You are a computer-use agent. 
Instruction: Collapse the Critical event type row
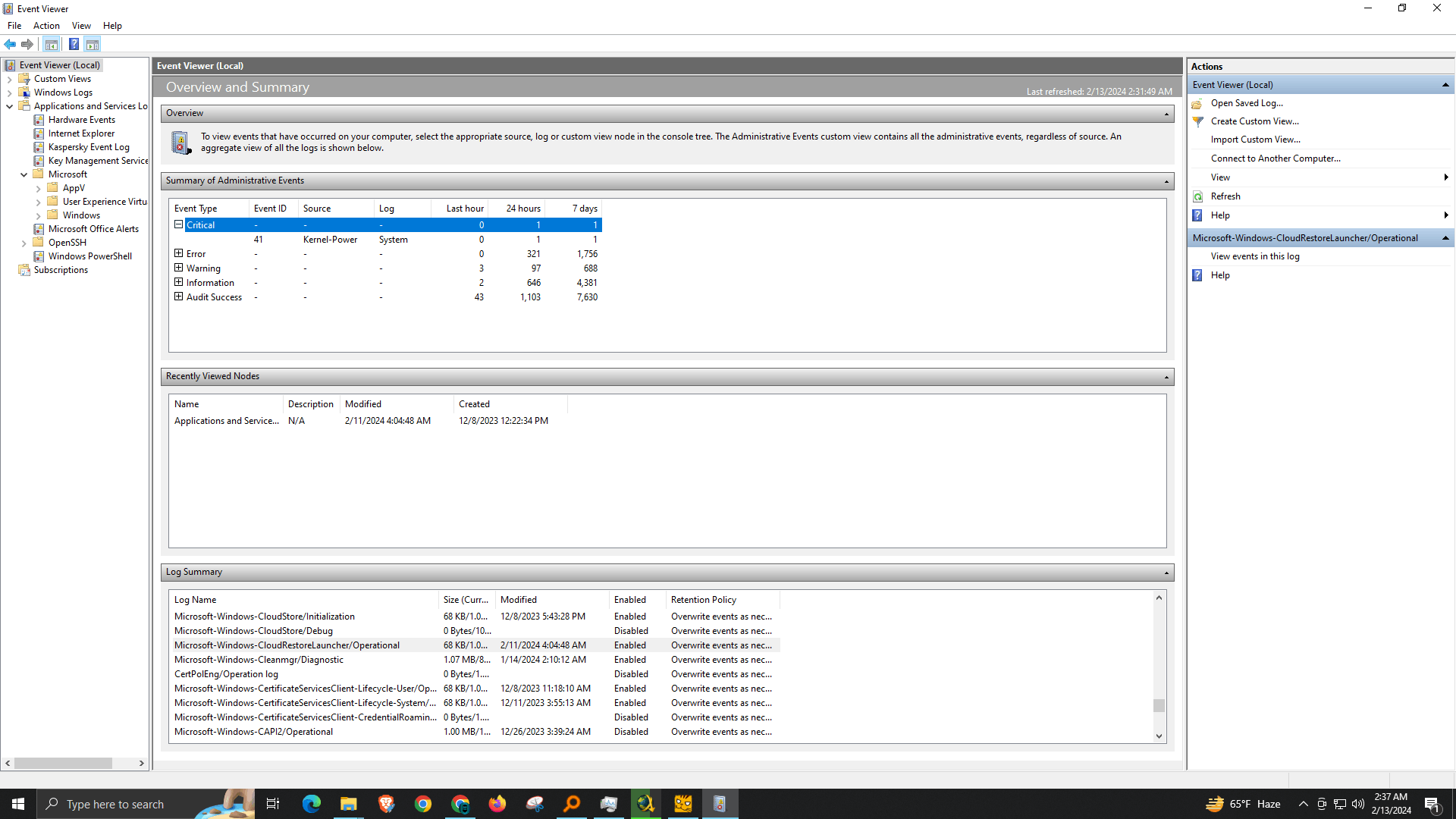point(179,224)
